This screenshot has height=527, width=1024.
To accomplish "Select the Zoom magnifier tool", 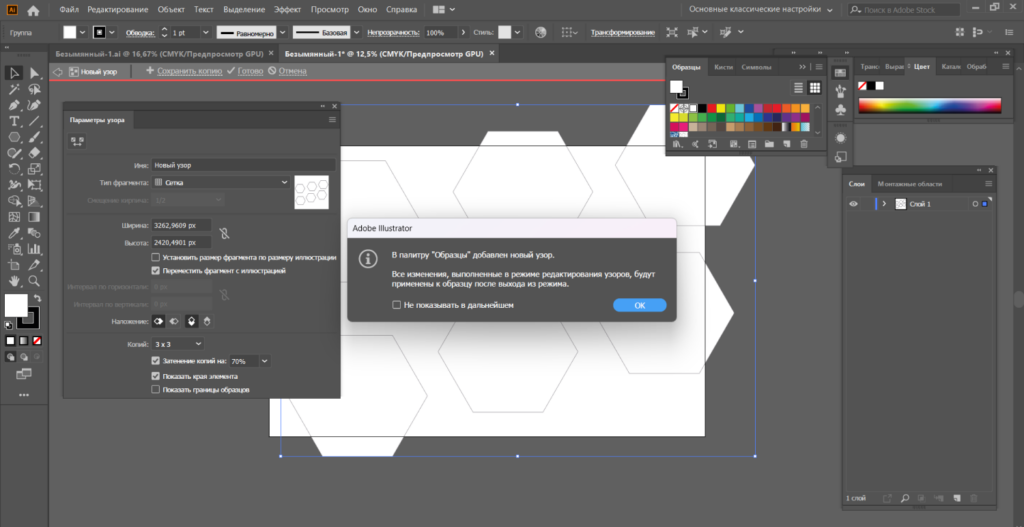I will [x=35, y=281].
